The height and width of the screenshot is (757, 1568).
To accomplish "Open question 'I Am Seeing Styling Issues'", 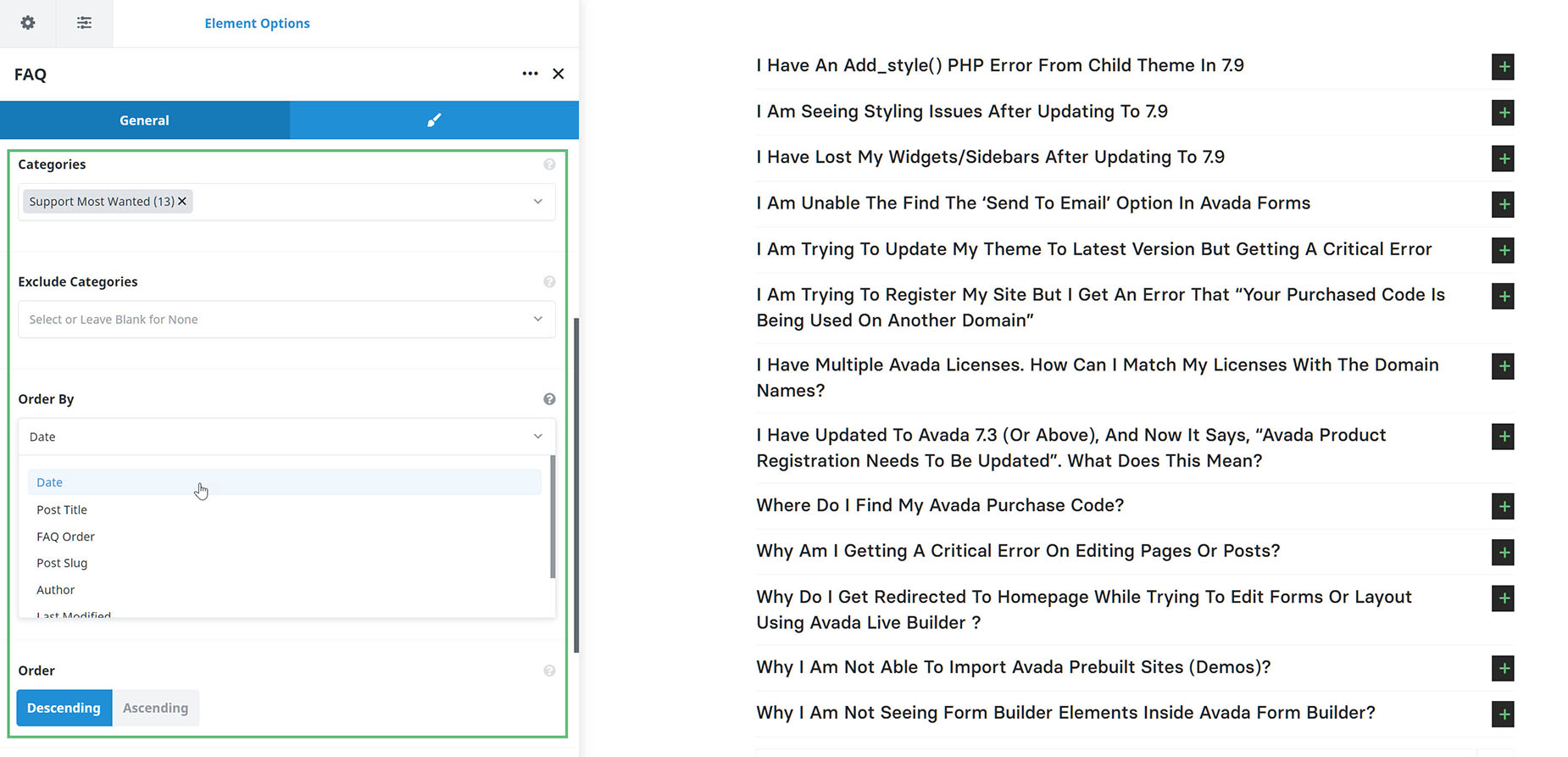I will [x=962, y=111].
